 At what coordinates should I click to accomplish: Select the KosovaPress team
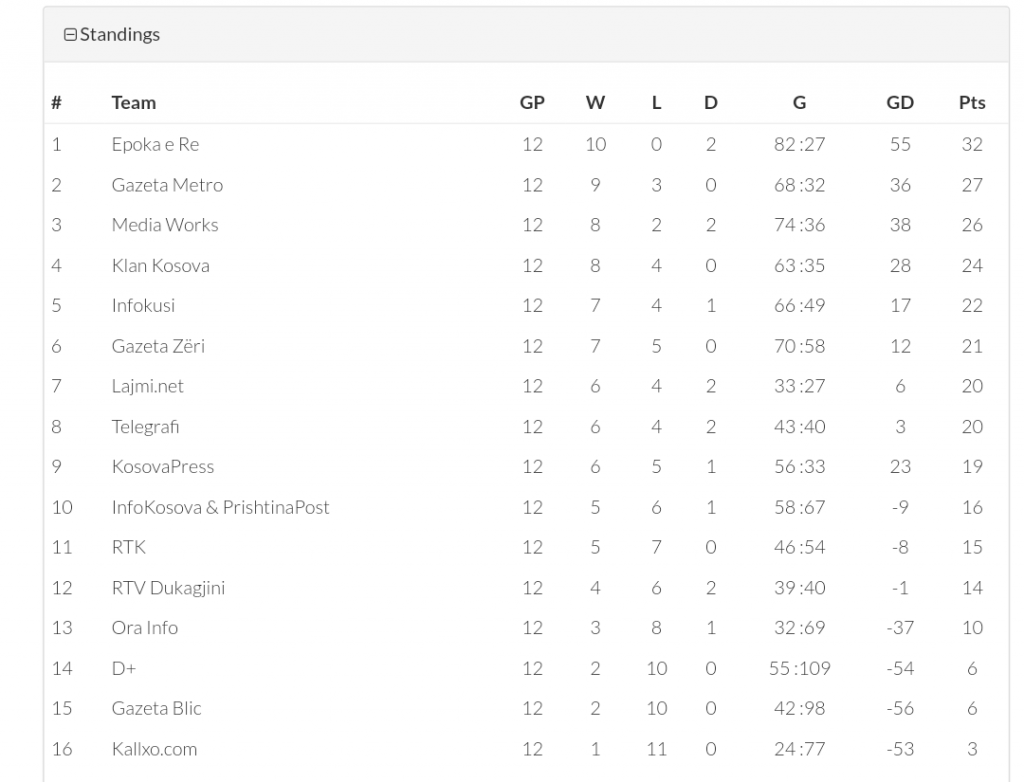click(x=163, y=466)
